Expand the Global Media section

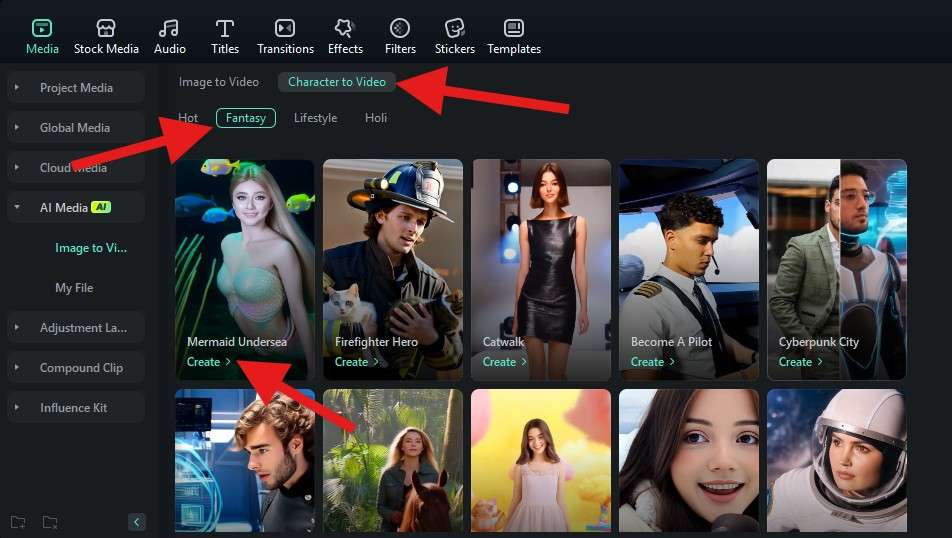pos(16,128)
